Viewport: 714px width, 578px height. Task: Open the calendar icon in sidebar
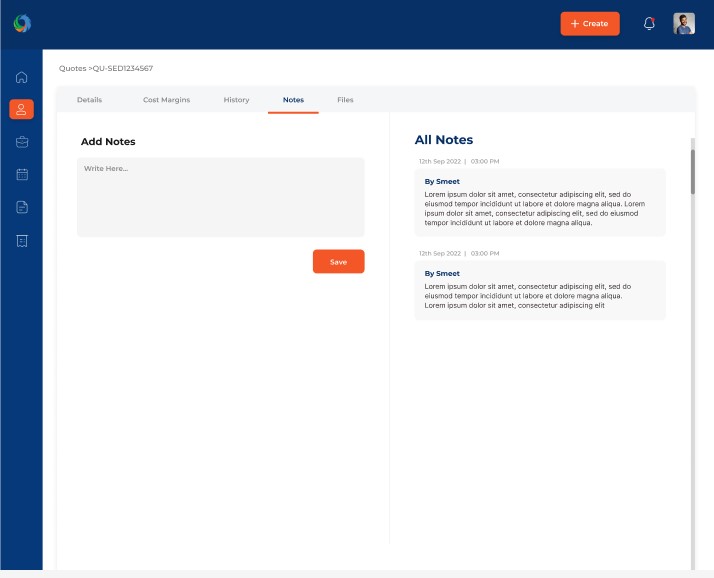(22, 174)
